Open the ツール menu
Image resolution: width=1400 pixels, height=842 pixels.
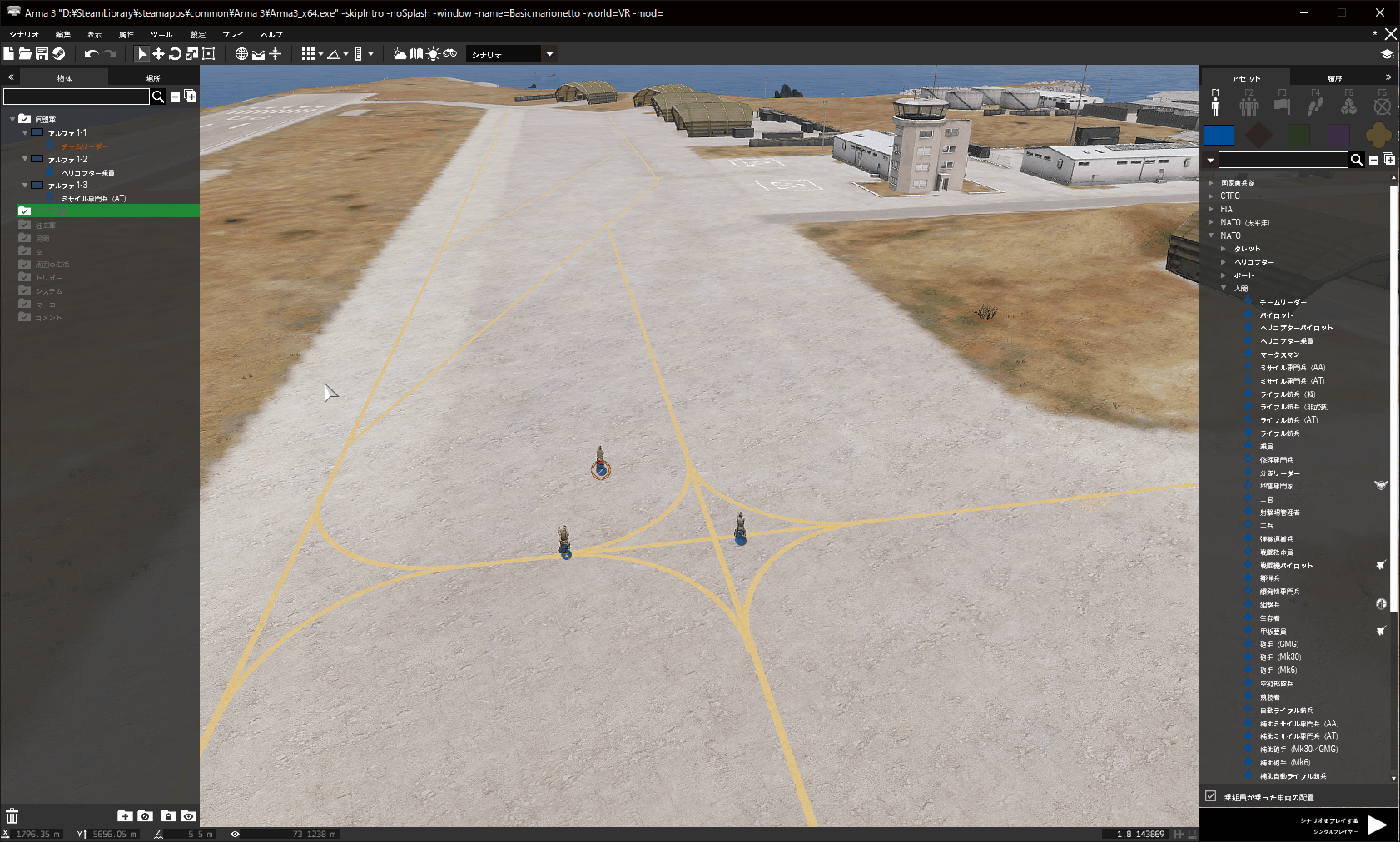point(161,34)
